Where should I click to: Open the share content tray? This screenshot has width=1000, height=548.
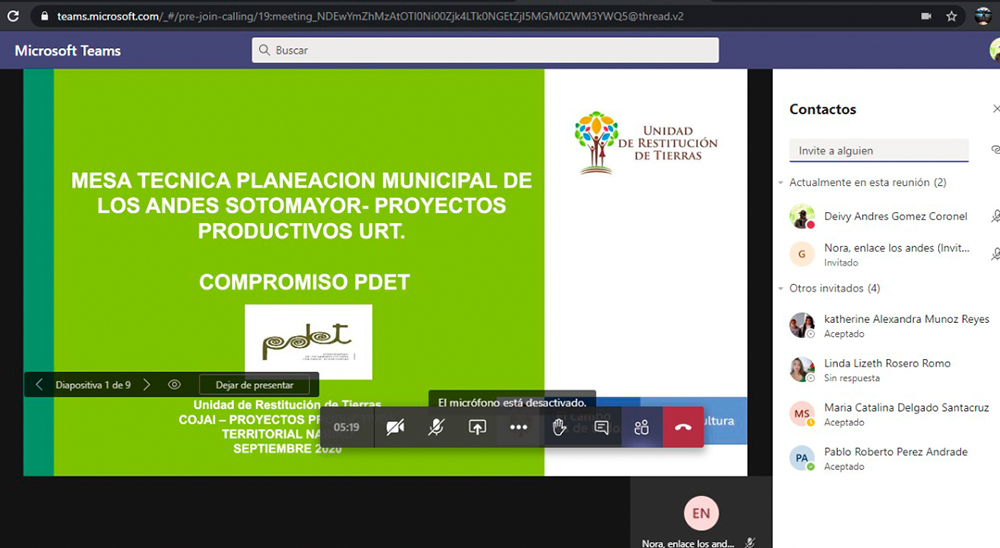(x=477, y=427)
